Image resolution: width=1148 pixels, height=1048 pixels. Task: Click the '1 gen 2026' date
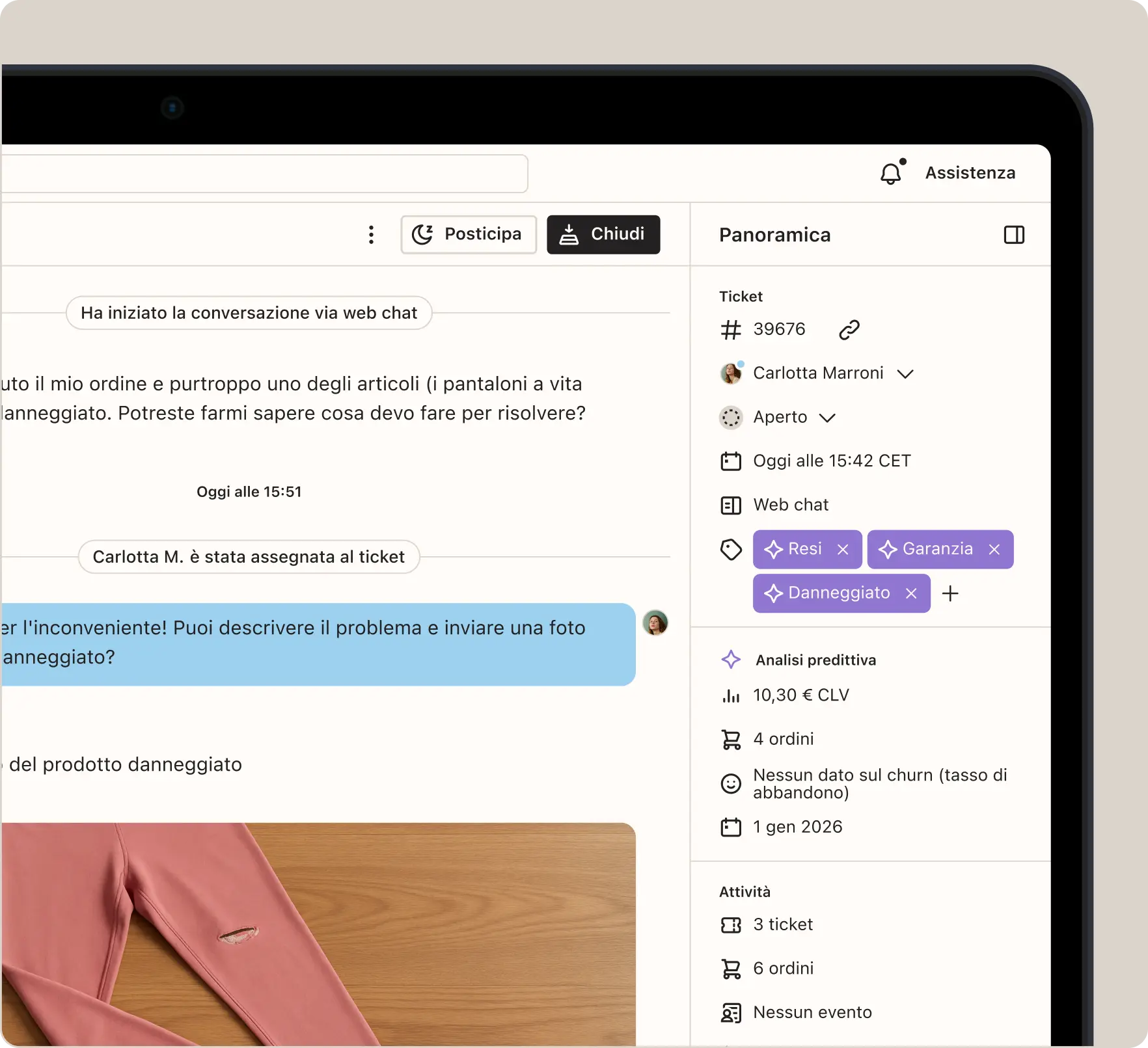(x=798, y=827)
